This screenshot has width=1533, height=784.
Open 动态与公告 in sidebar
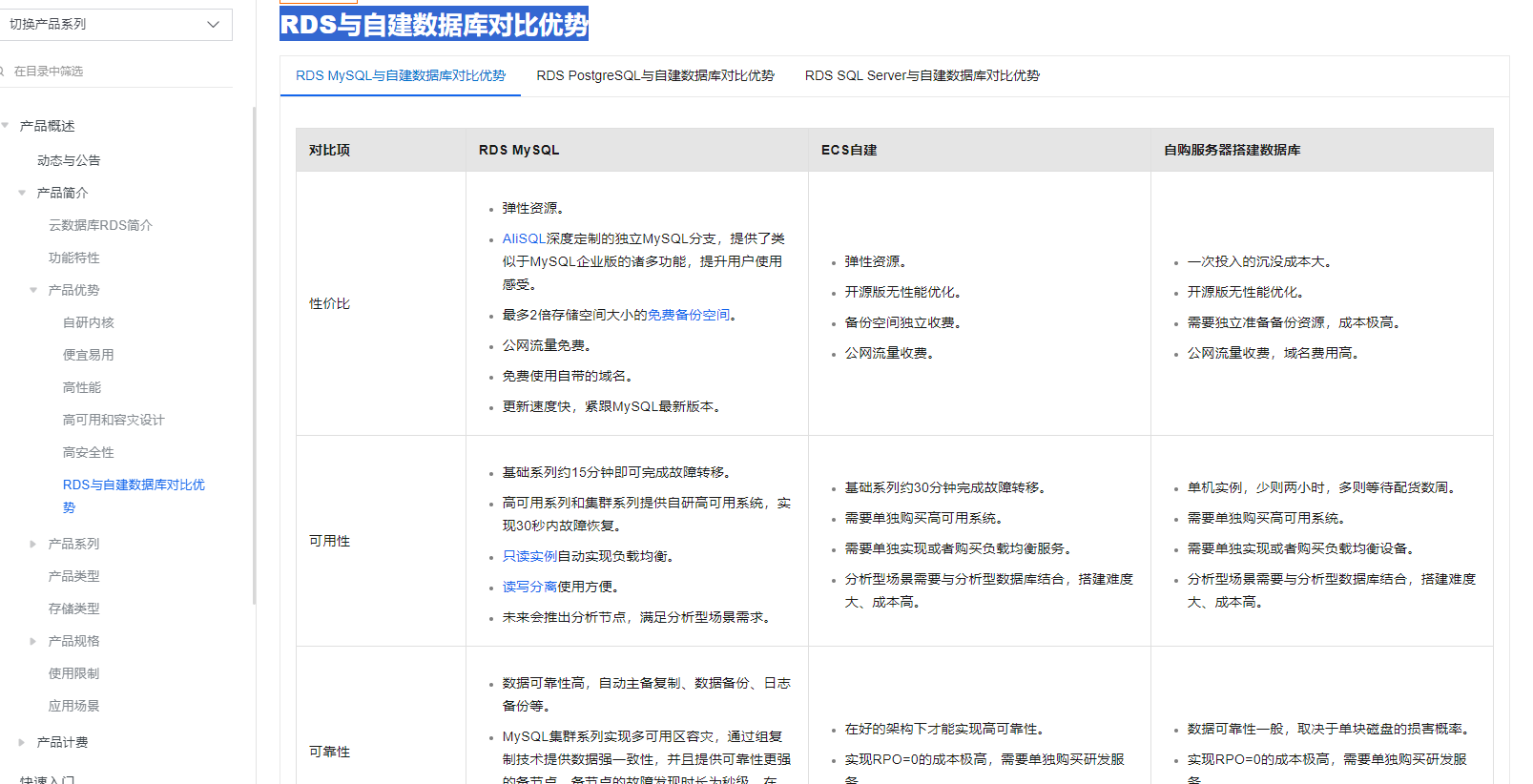69,160
